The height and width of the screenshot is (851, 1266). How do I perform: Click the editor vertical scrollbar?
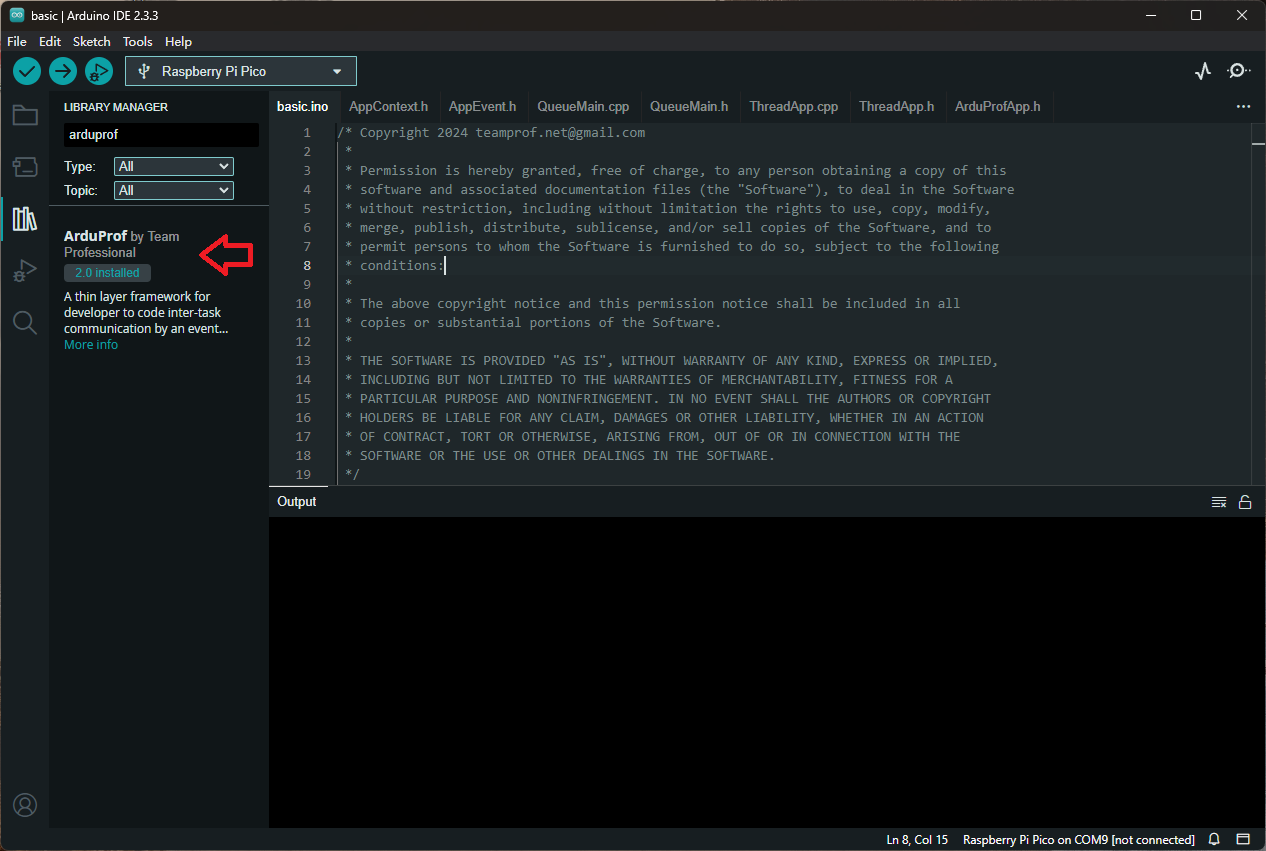(x=1258, y=304)
